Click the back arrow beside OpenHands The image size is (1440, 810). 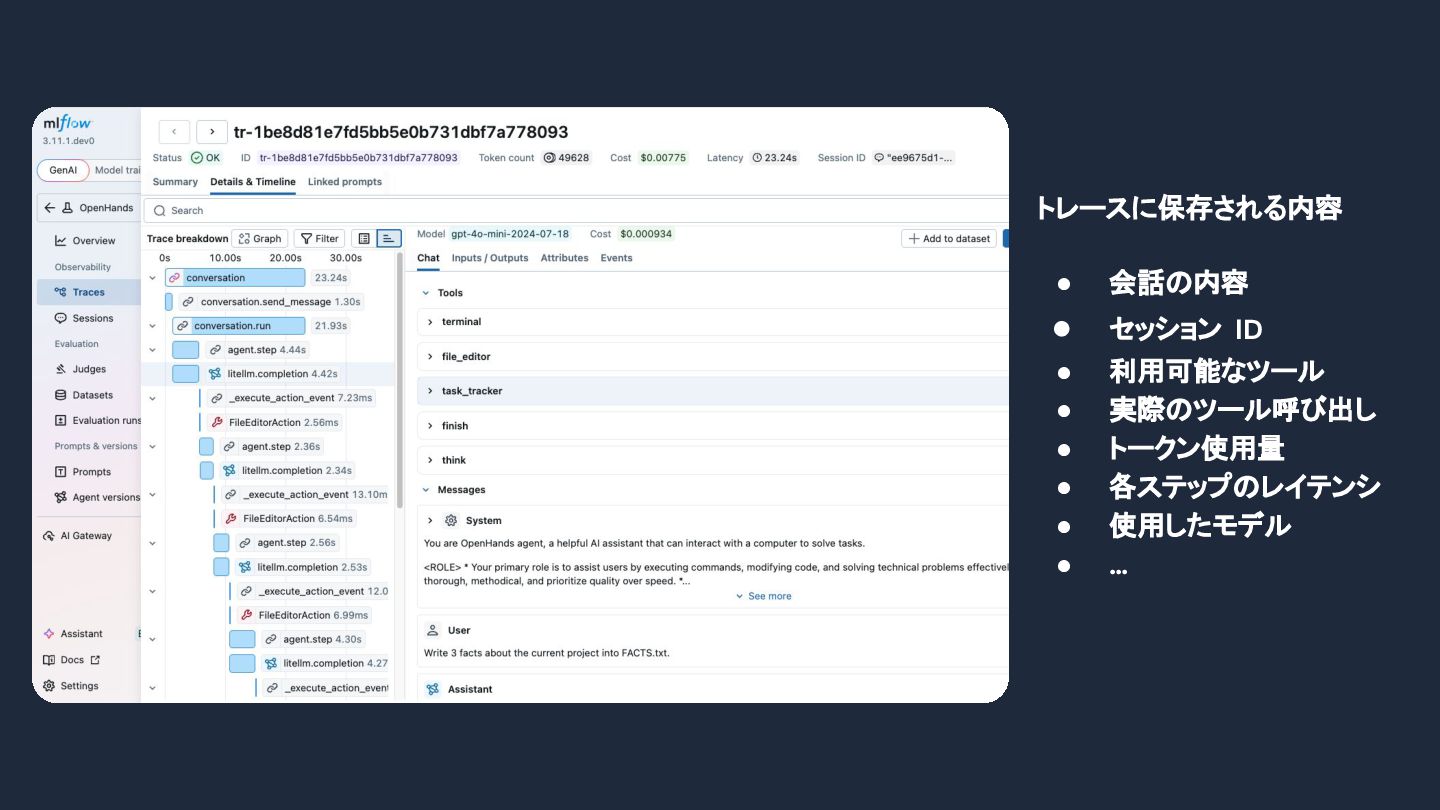[x=50, y=208]
